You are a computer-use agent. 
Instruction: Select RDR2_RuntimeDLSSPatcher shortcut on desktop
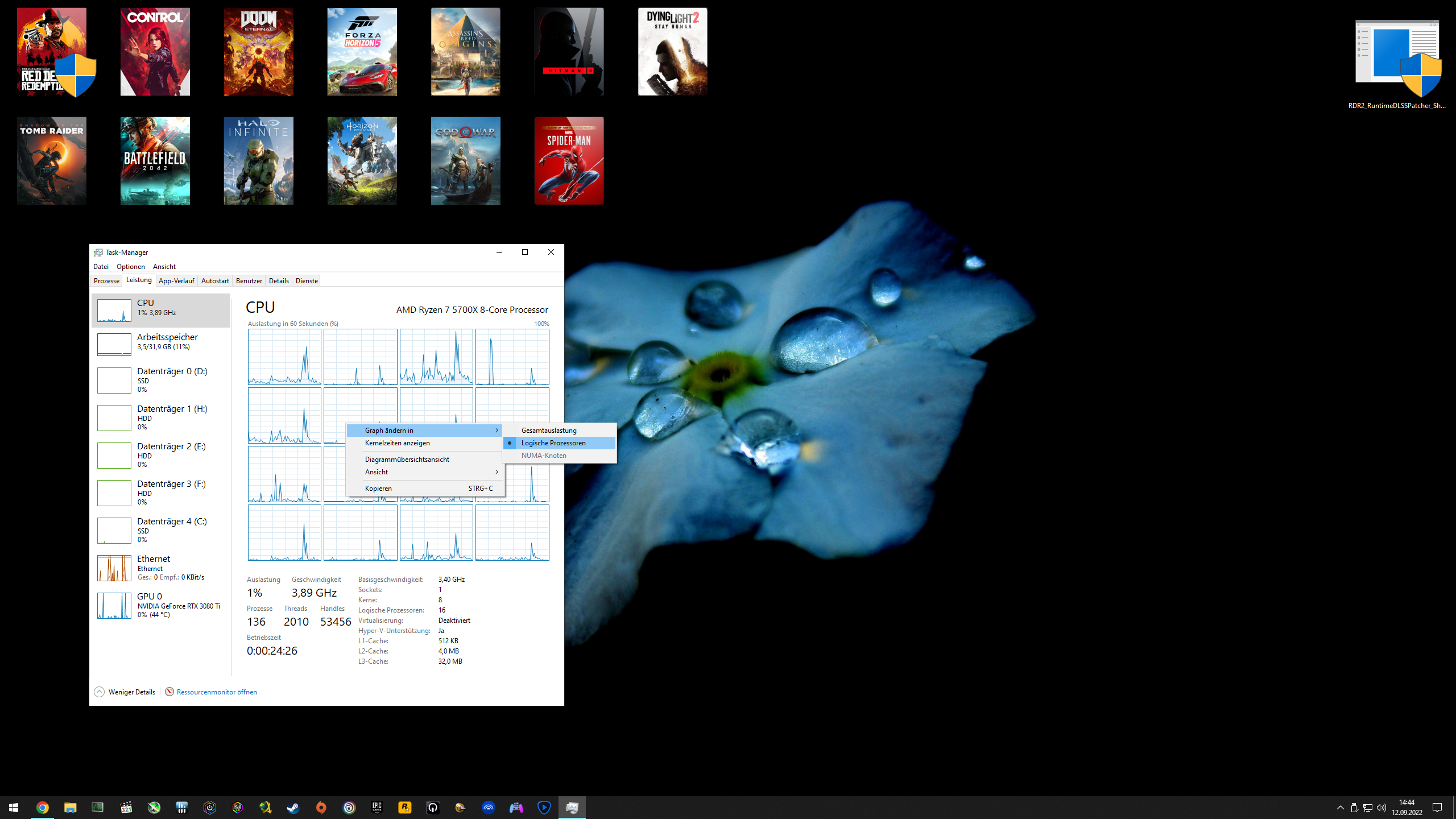[1397, 64]
